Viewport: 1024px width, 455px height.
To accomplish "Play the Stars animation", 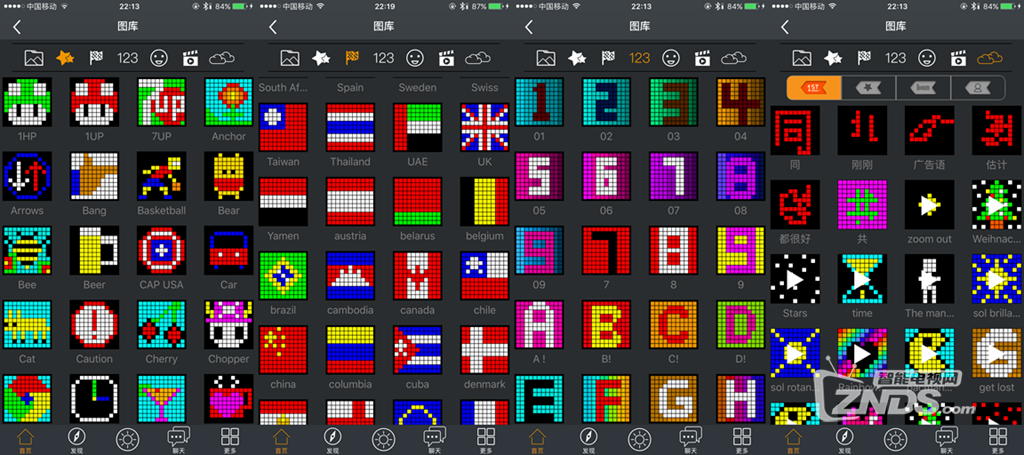I will [795, 279].
